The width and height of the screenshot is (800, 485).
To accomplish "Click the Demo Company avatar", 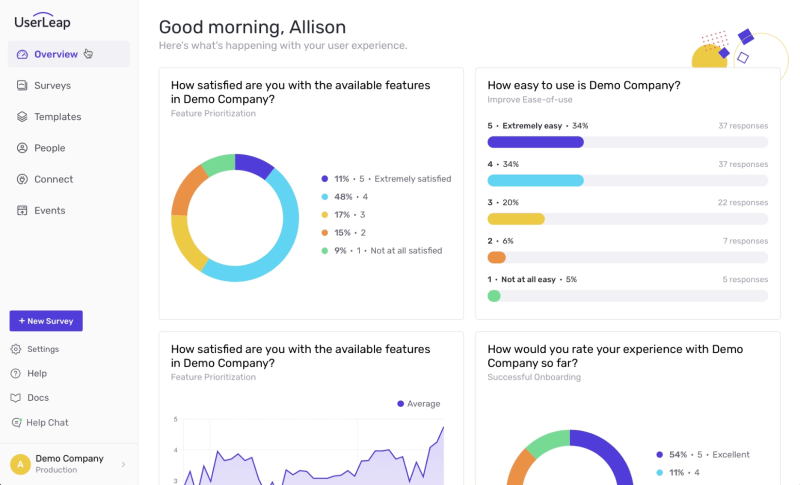I will (20, 464).
